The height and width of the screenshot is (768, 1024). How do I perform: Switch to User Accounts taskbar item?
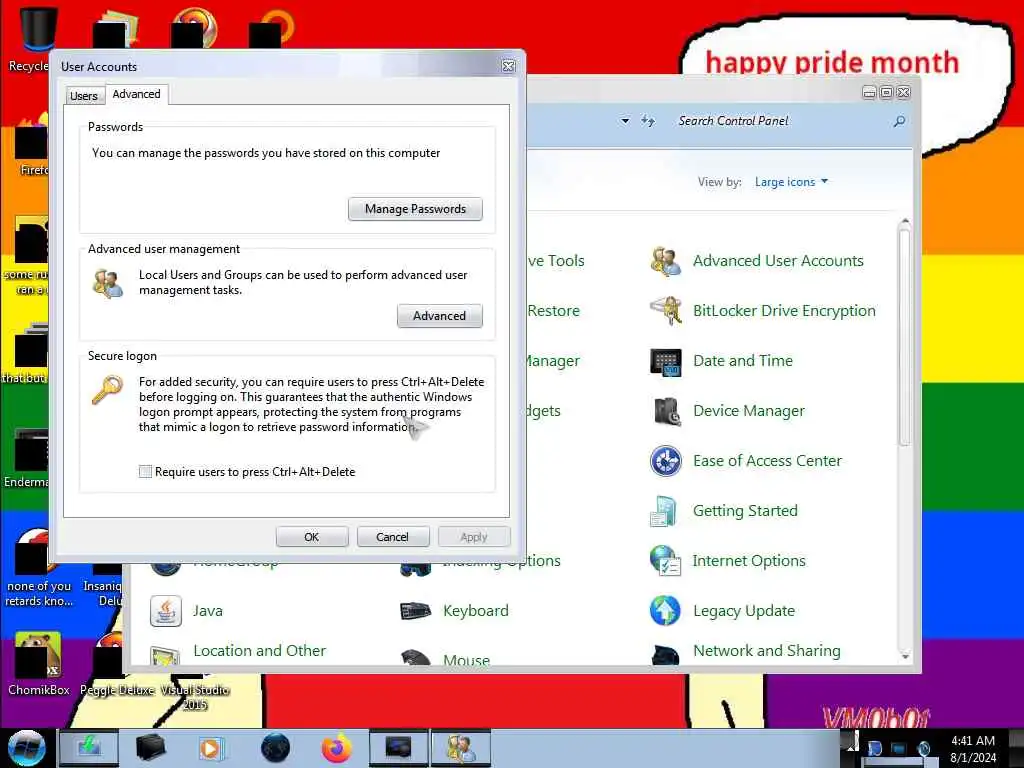pyautogui.click(x=460, y=748)
